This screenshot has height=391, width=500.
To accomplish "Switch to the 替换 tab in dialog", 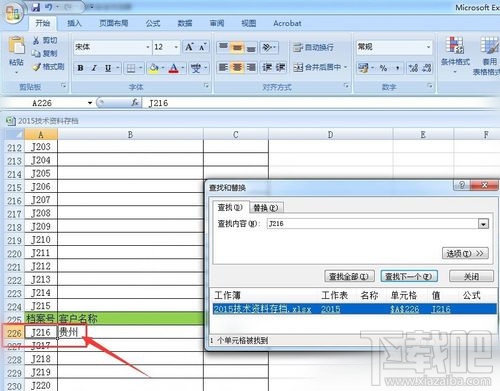I will click(266, 208).
